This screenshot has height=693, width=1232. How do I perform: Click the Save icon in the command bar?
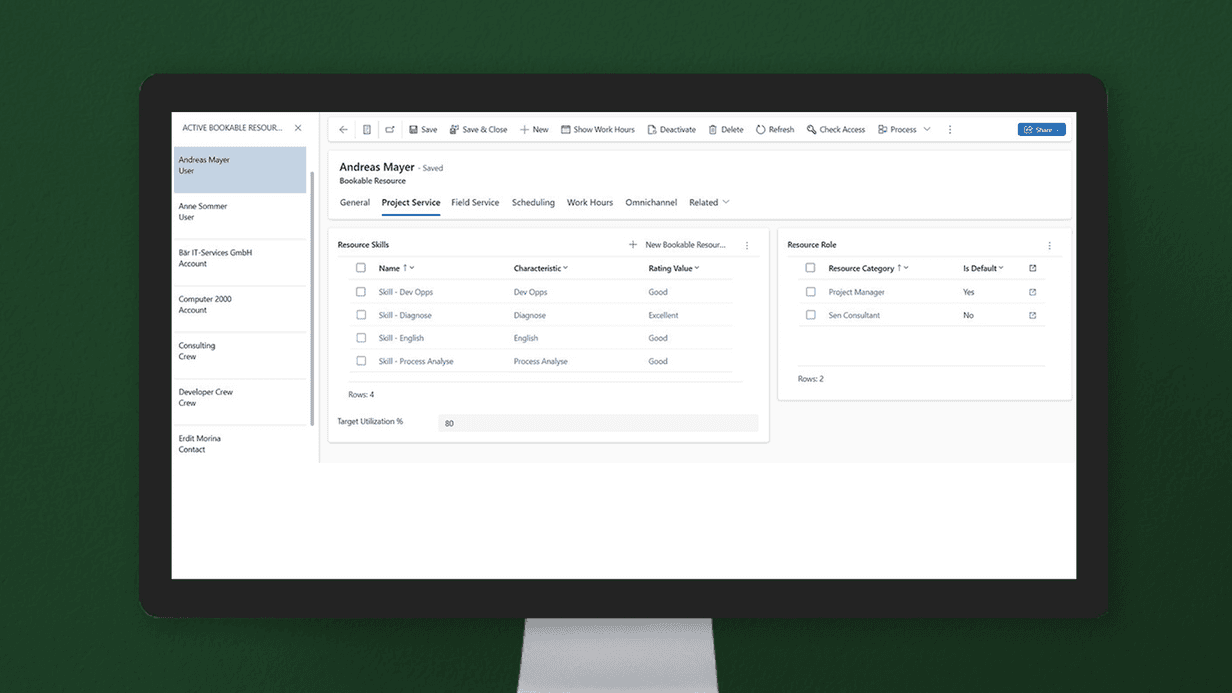413,130
